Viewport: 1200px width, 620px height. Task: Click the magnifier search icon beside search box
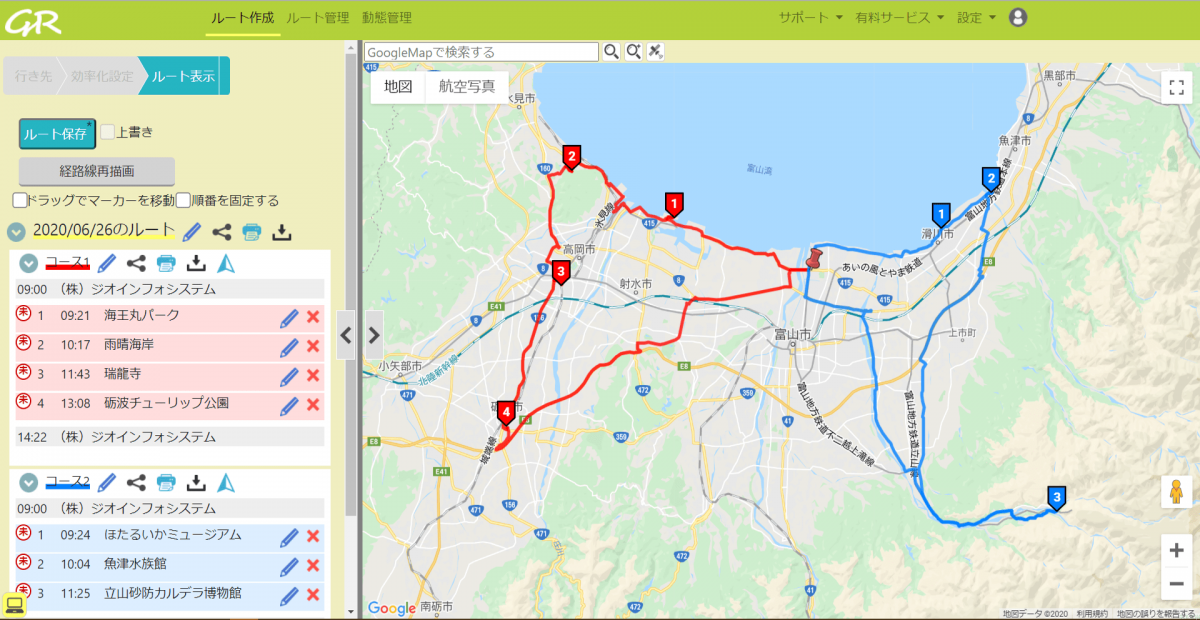611,51
